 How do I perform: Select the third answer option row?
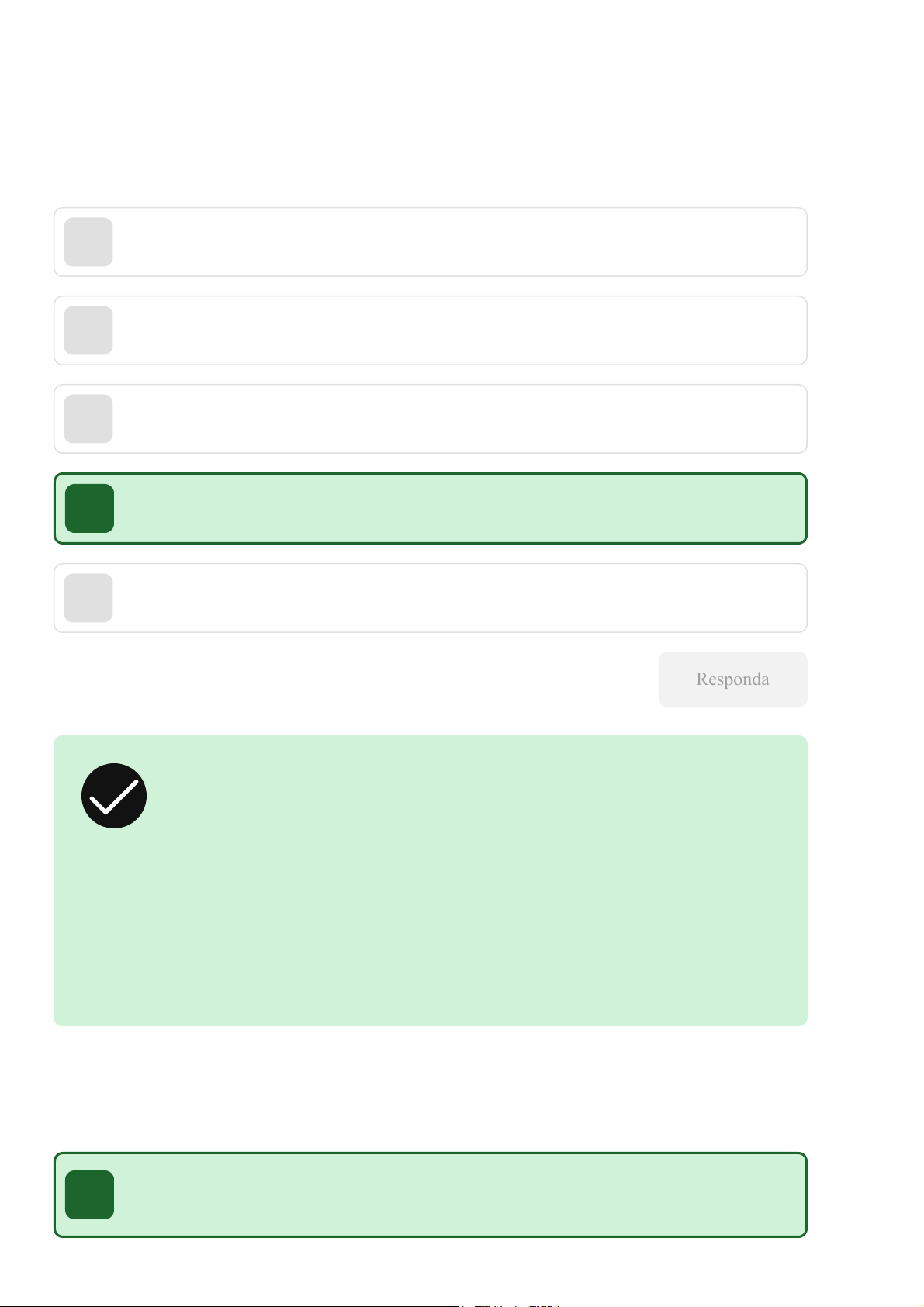(x=458, y=419)
